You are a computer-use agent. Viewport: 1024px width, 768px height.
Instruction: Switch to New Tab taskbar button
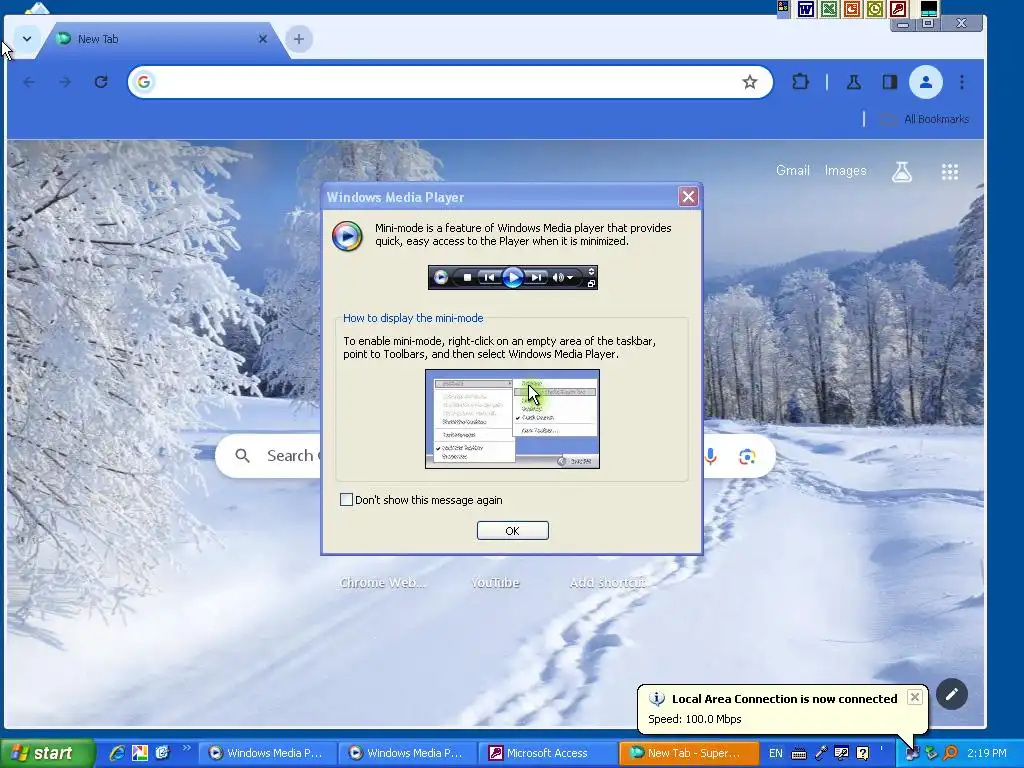[688, 753]
